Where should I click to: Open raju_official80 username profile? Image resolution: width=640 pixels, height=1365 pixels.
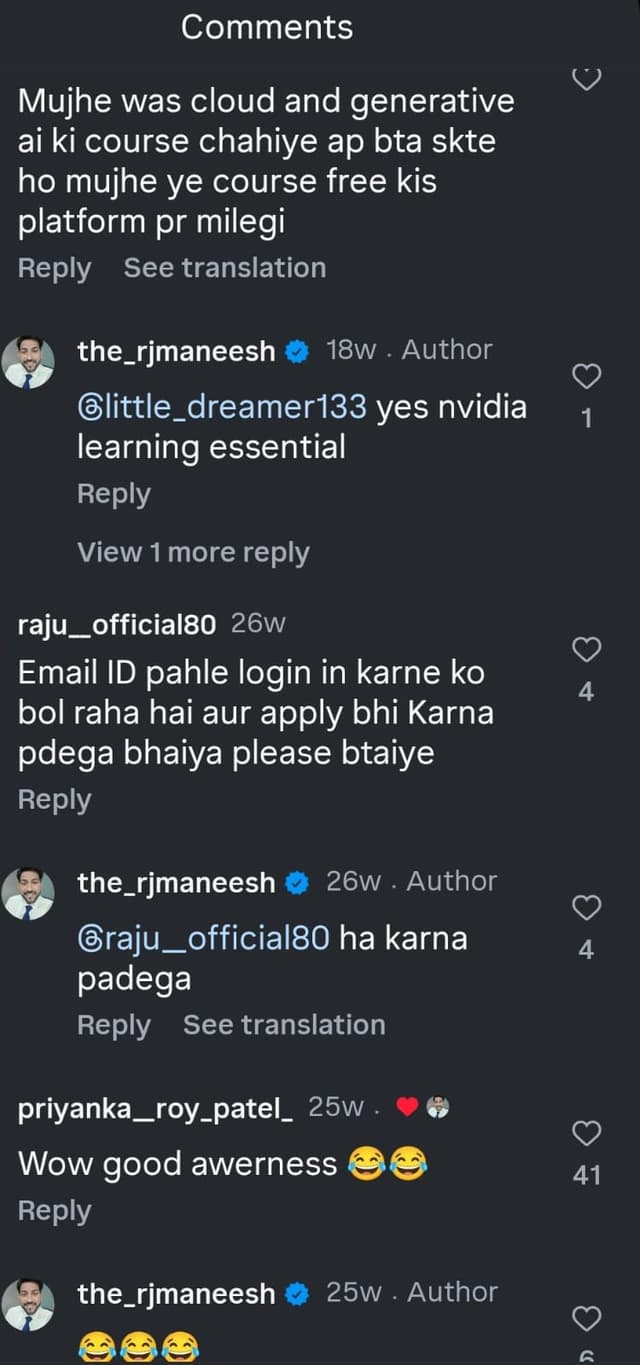pyautogui.click(x=117, y=625)
